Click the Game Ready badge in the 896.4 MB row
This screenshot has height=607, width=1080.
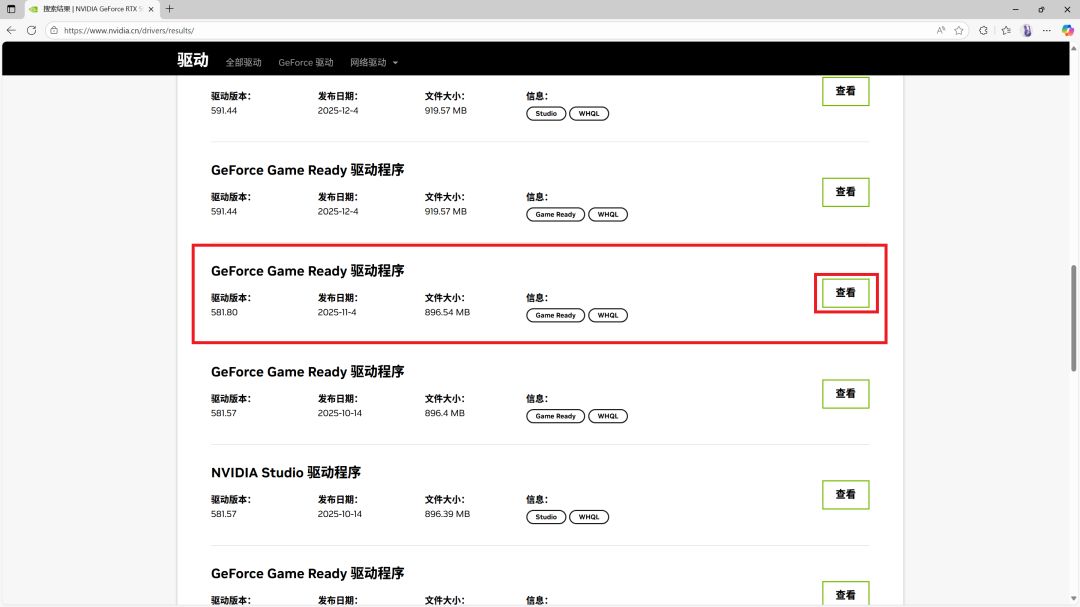point(556,416)
